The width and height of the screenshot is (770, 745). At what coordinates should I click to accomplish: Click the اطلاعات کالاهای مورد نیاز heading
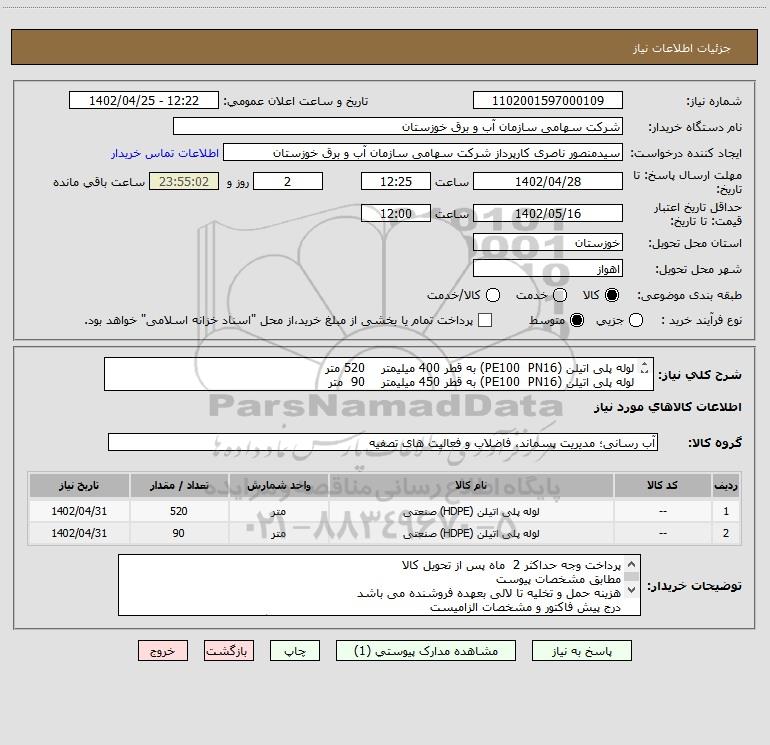point(668,407)
